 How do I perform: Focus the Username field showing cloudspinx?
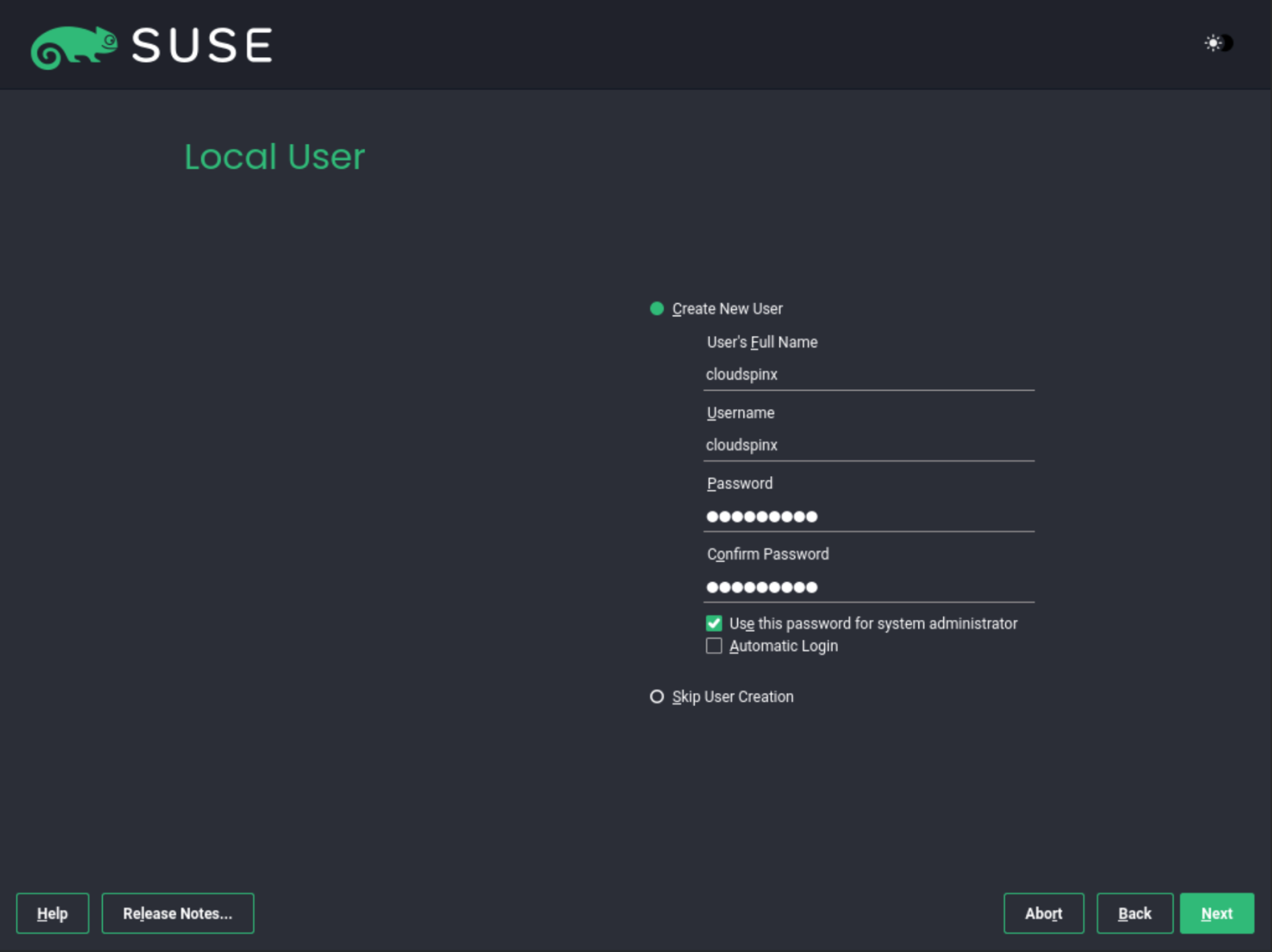[869, 445]
